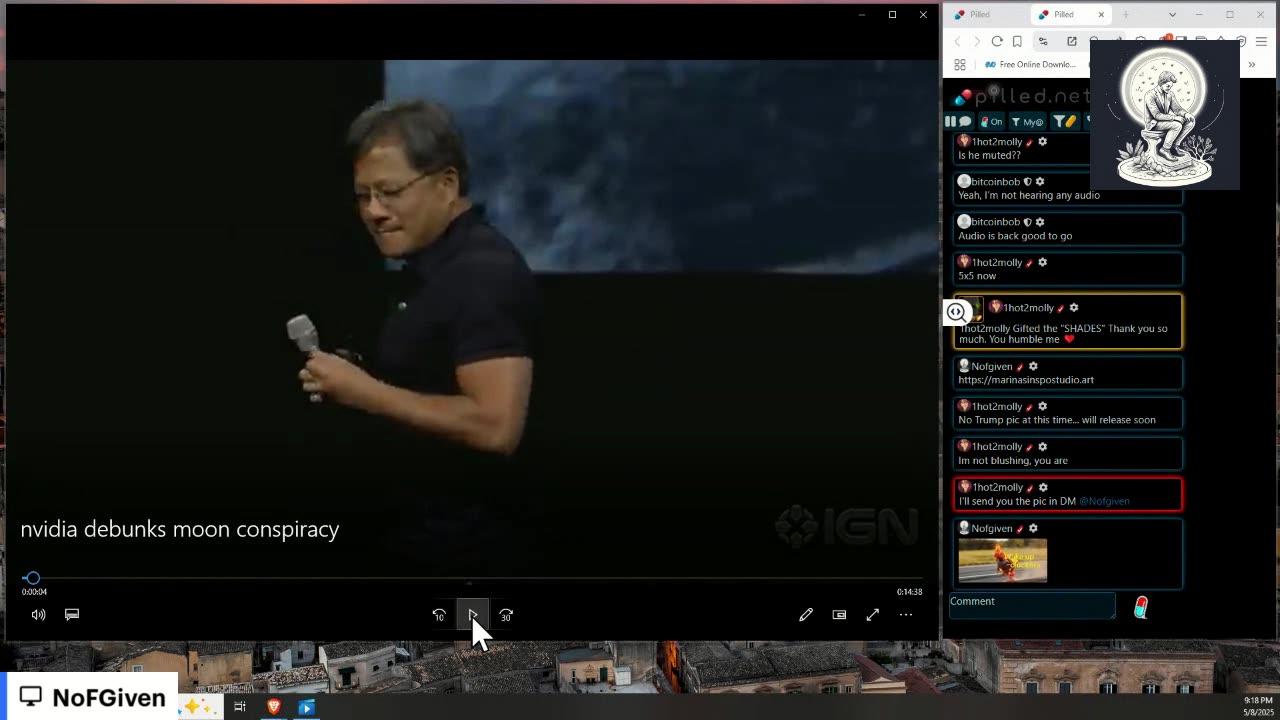
Task: Open the browser's main hamburger menu
Action: point(1261,41)
